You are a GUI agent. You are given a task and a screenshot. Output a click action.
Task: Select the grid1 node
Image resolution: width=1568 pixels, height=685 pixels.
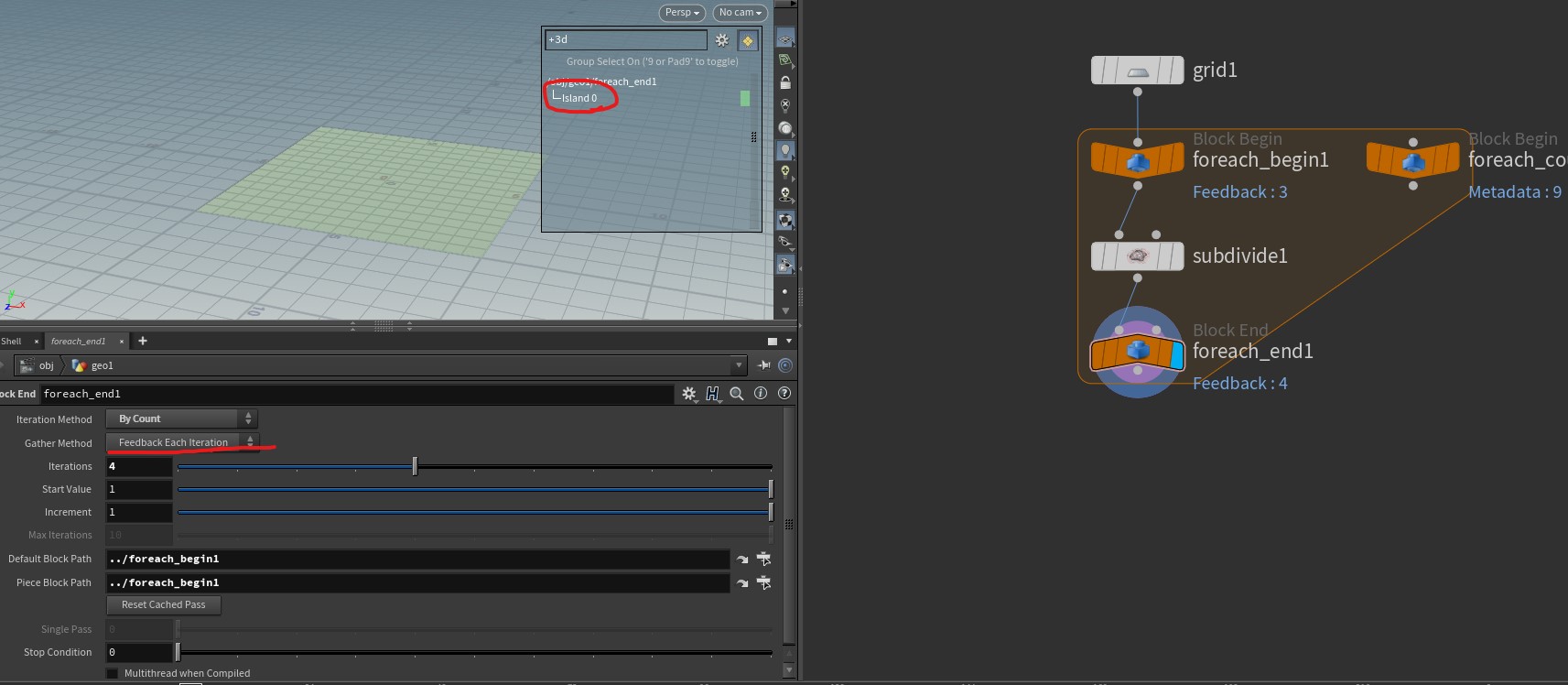tap(1137, 71)
